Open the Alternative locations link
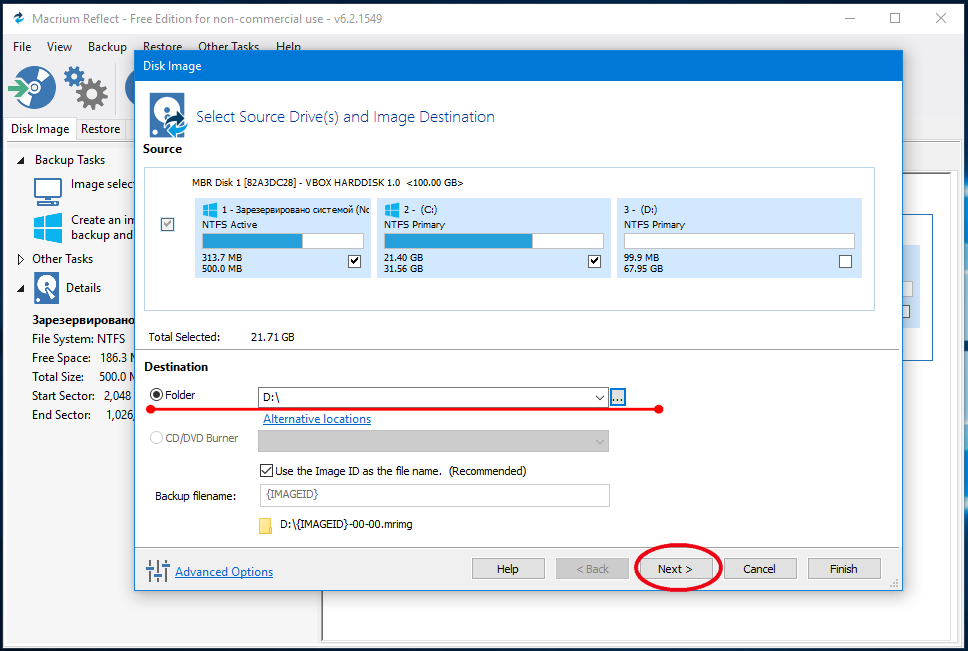The image size is (968, 651). click(x=317, y=419)
